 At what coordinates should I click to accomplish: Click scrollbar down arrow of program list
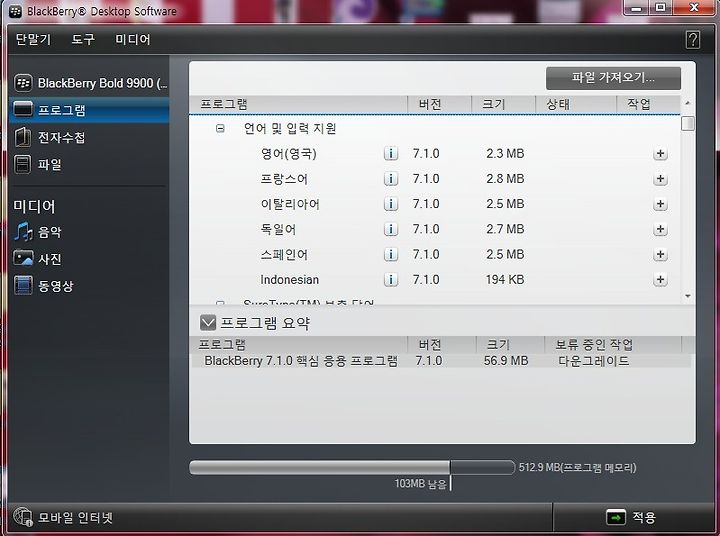point(687,296)
